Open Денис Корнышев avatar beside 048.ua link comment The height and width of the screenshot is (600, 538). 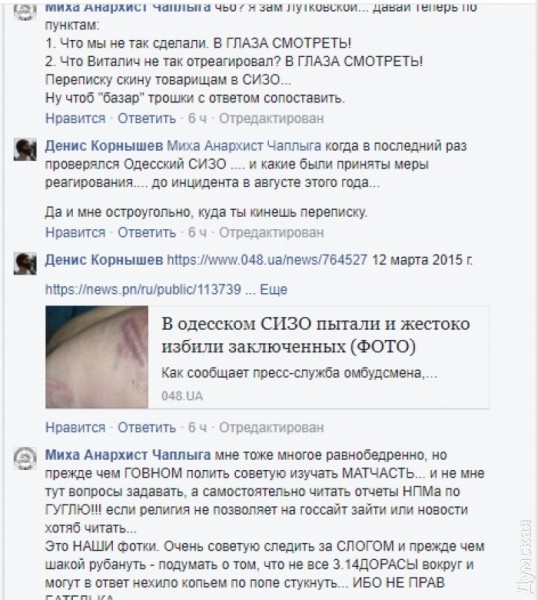pos(25,264)
